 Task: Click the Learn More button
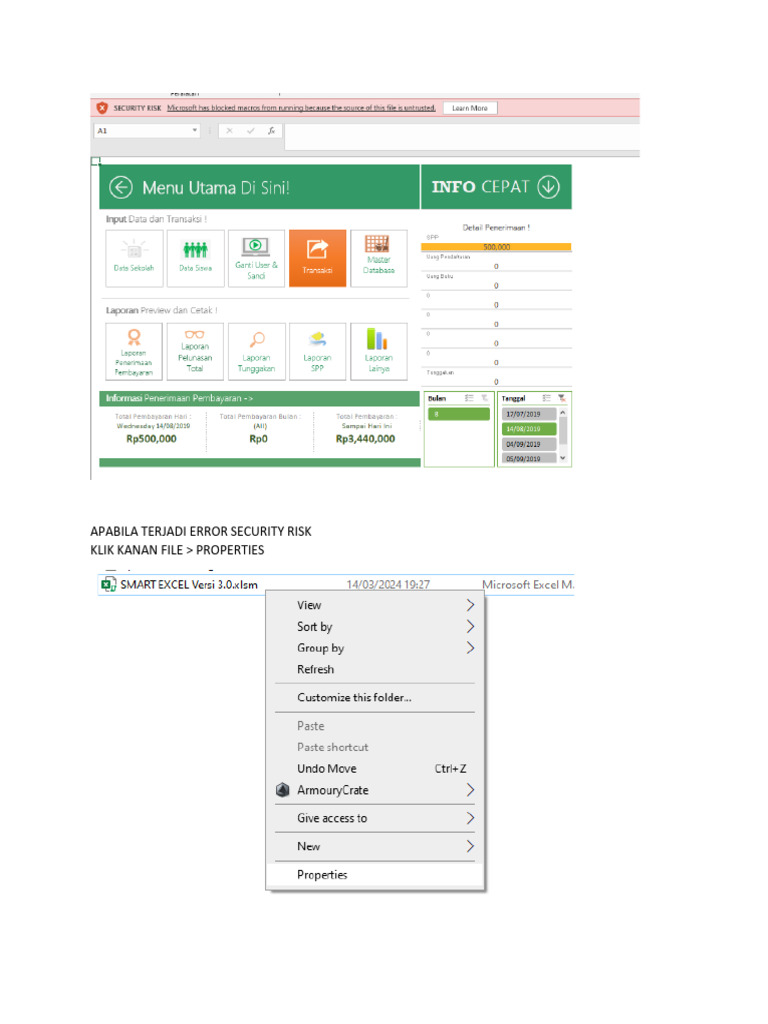[x=470, y=108]
